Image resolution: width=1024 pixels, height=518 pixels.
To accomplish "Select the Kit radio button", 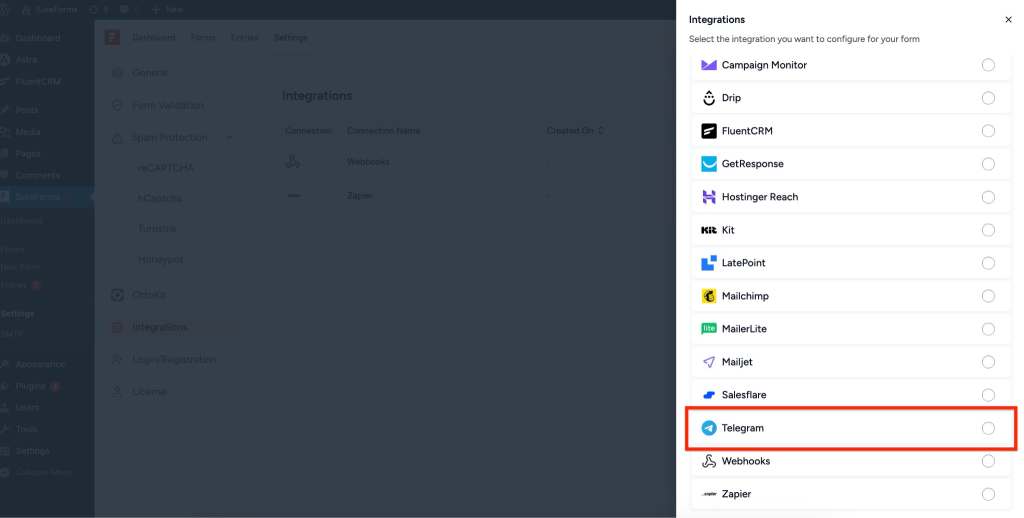I will 988,230.
